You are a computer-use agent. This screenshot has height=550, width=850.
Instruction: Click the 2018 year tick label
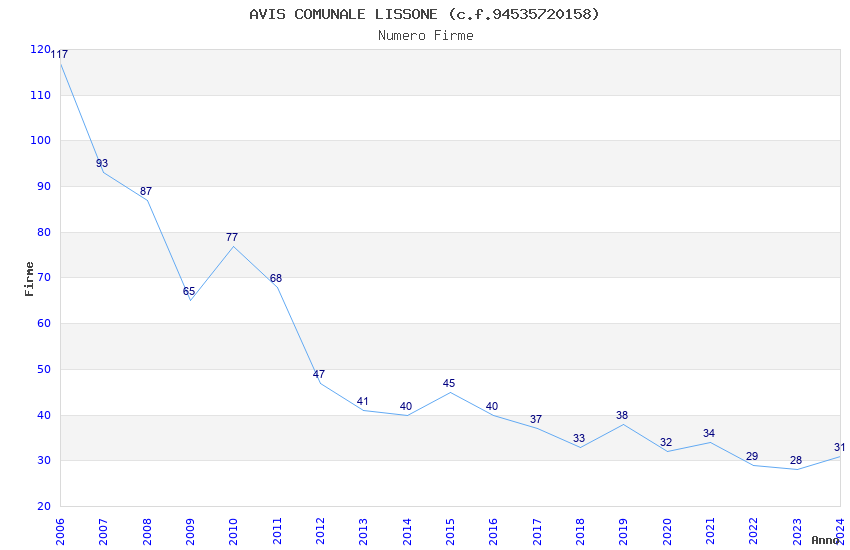tap(580, 532)
